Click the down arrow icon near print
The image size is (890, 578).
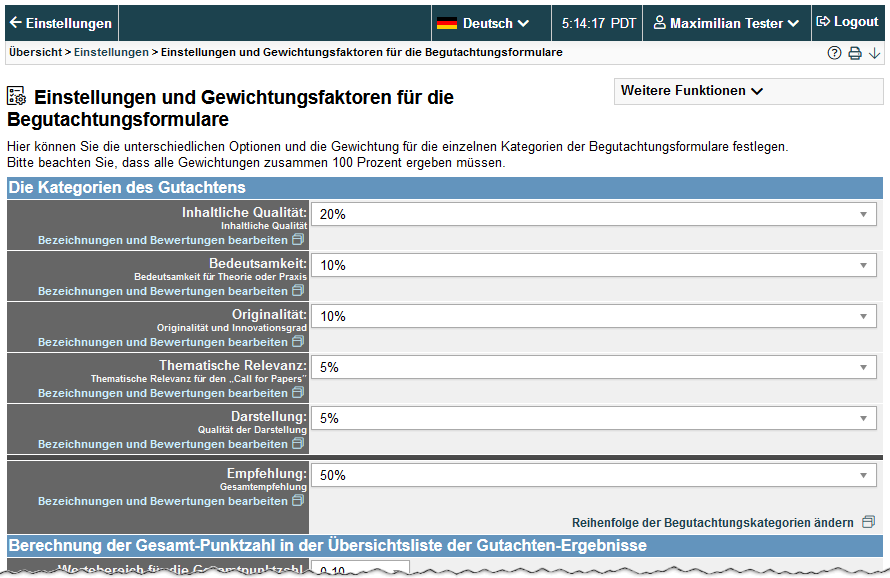[x=875, y=53]
